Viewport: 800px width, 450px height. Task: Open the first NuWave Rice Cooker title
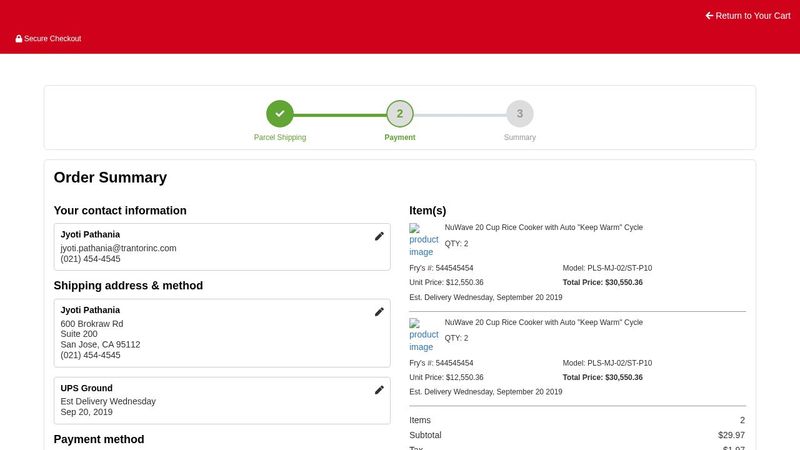[x=543, y=228]
